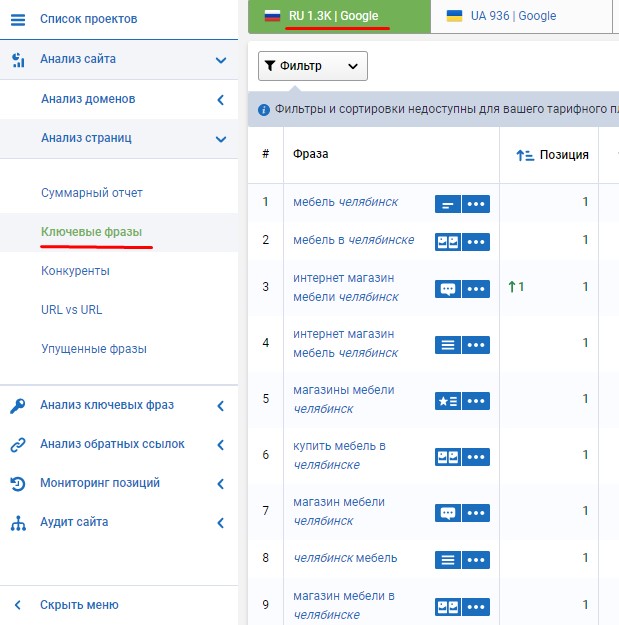This screenshot has height=625, width=619.
Task: Click the SERP feature icon for row 1
Action: [447, 203]
